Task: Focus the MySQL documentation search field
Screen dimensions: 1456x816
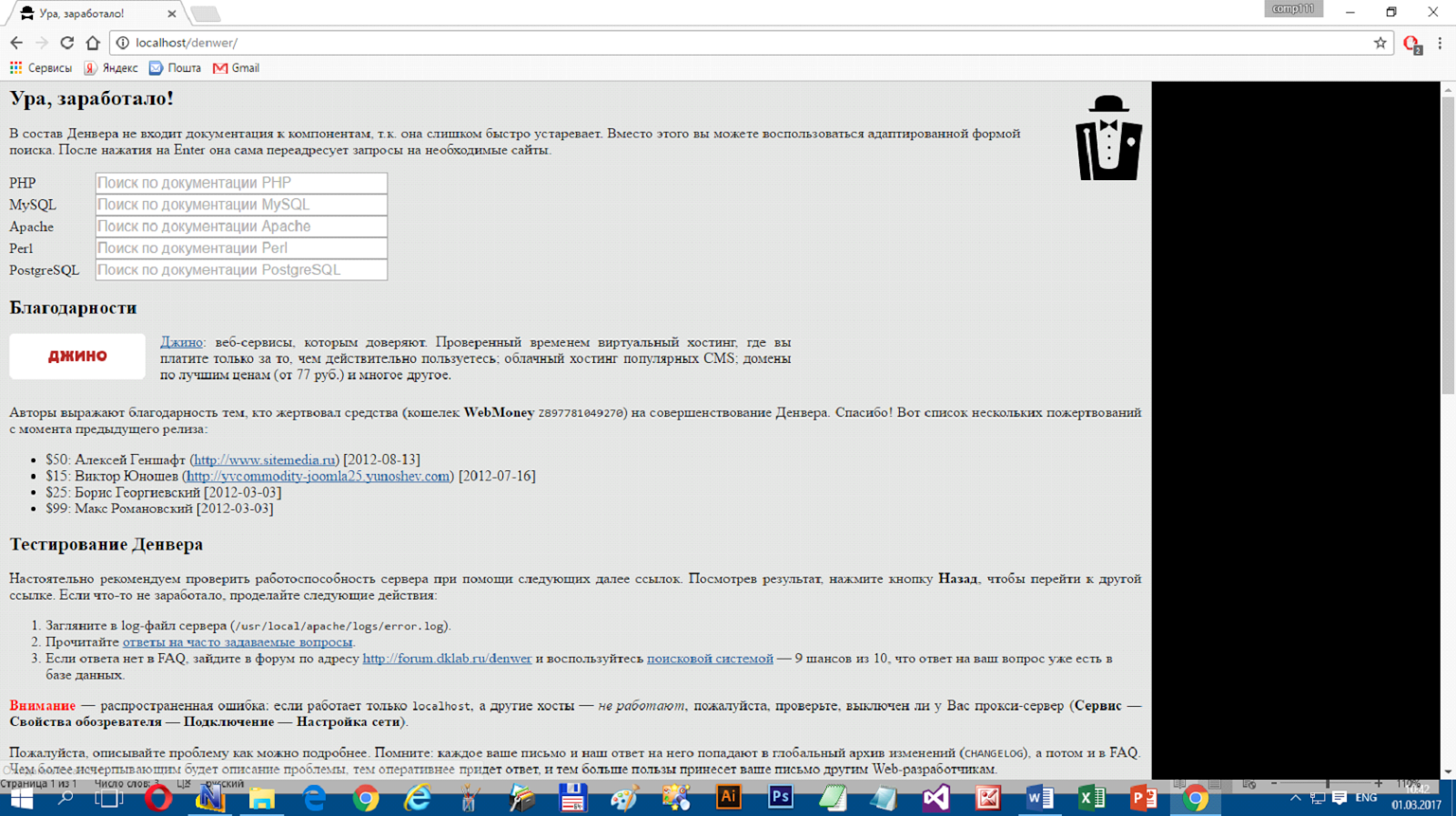Action: (x=241, y=205)
